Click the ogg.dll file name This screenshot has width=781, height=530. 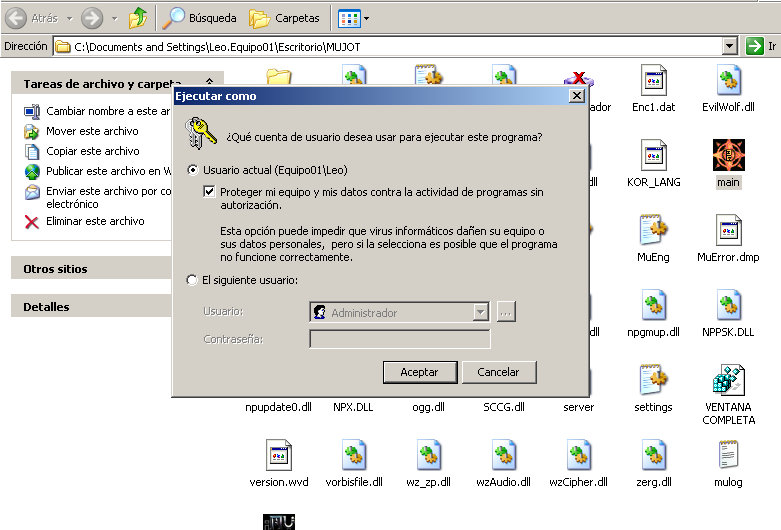(x=428, y=407)
